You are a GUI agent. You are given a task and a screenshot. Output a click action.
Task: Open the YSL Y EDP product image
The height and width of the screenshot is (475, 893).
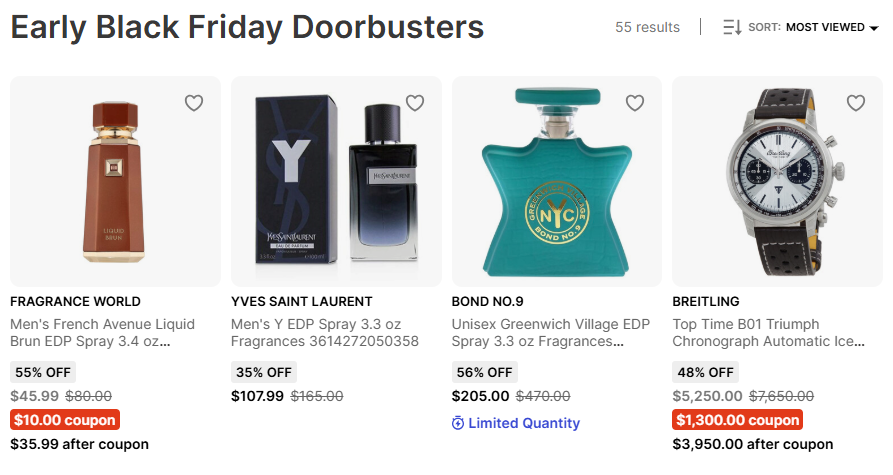(x=335, y=180)
